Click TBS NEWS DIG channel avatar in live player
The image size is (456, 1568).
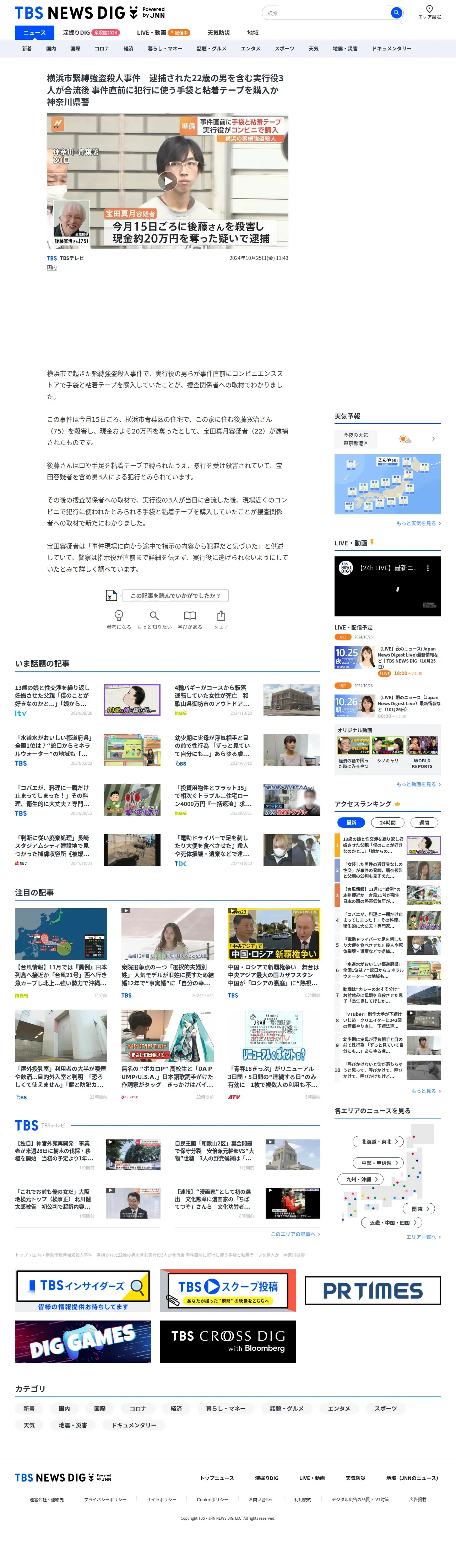click(x=346, y=568)
